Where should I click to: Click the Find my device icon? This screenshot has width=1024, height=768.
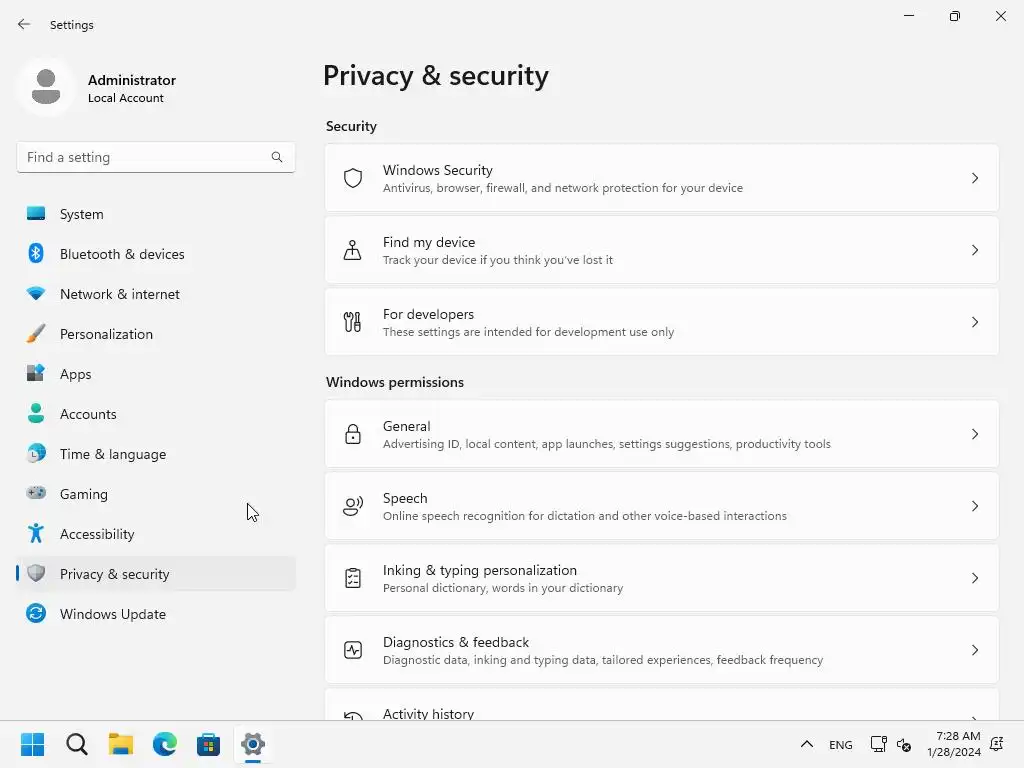[x=353, y=250]
